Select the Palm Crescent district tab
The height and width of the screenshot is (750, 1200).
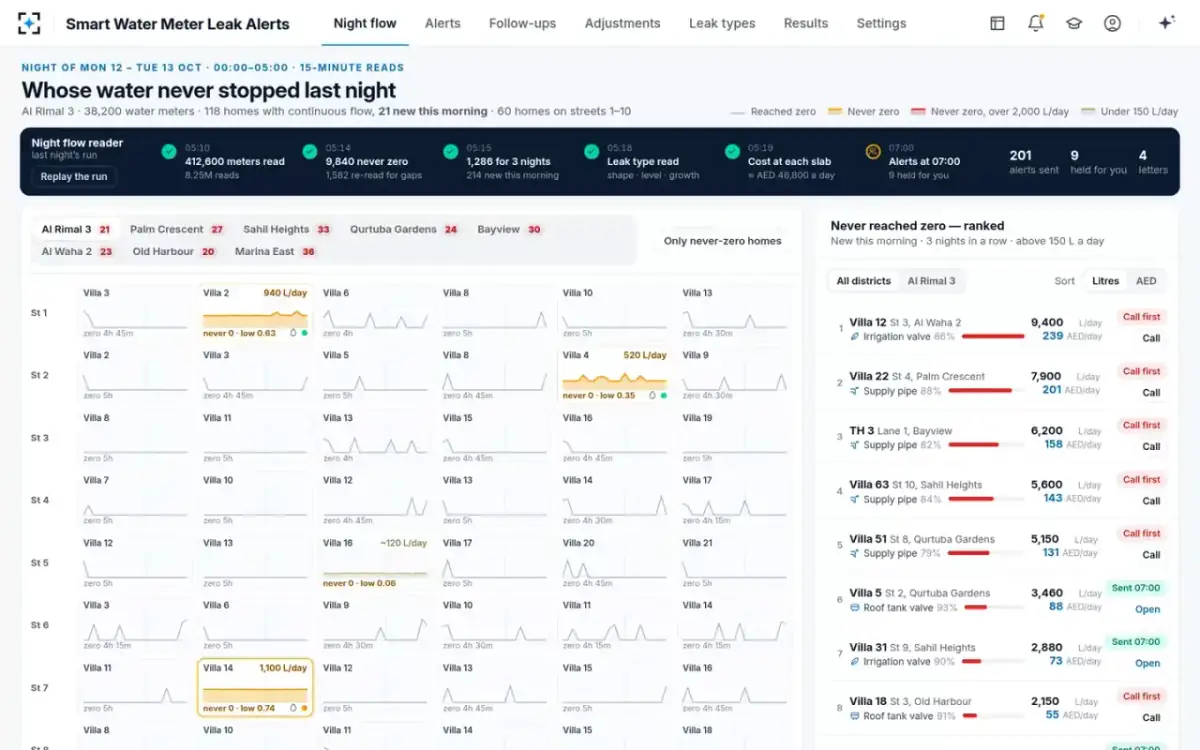(x=177, y=229)
